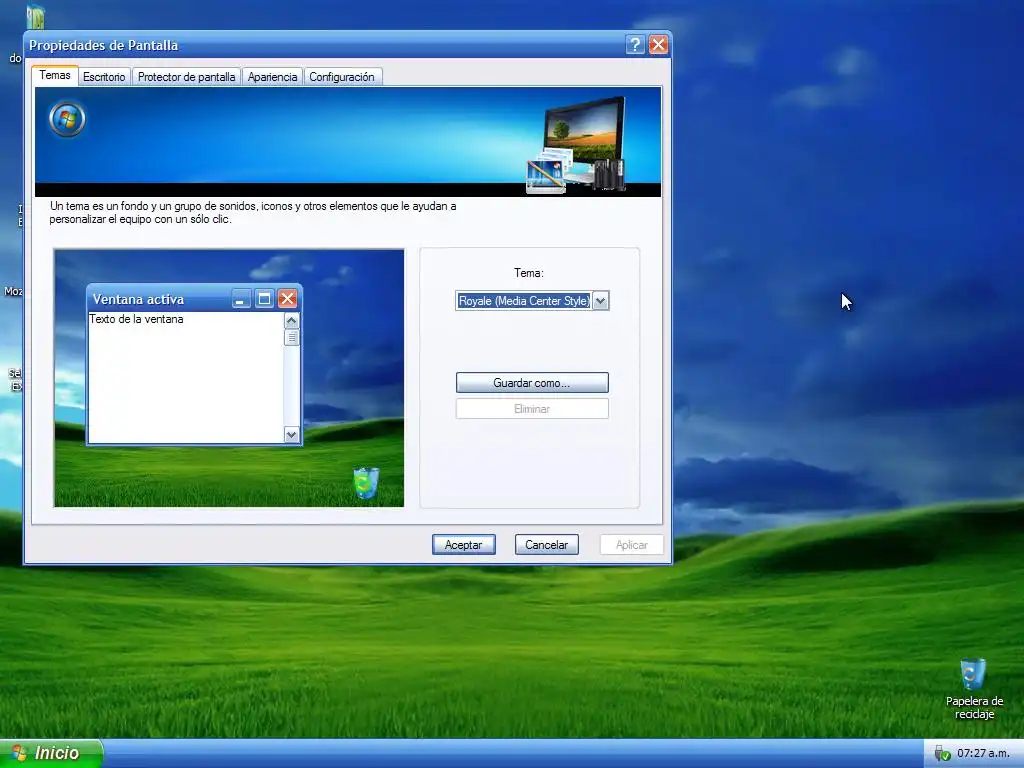The width and height of the screenshot is (1024, 768).
Task: Click the Guardar como... button
Action: 532,383
